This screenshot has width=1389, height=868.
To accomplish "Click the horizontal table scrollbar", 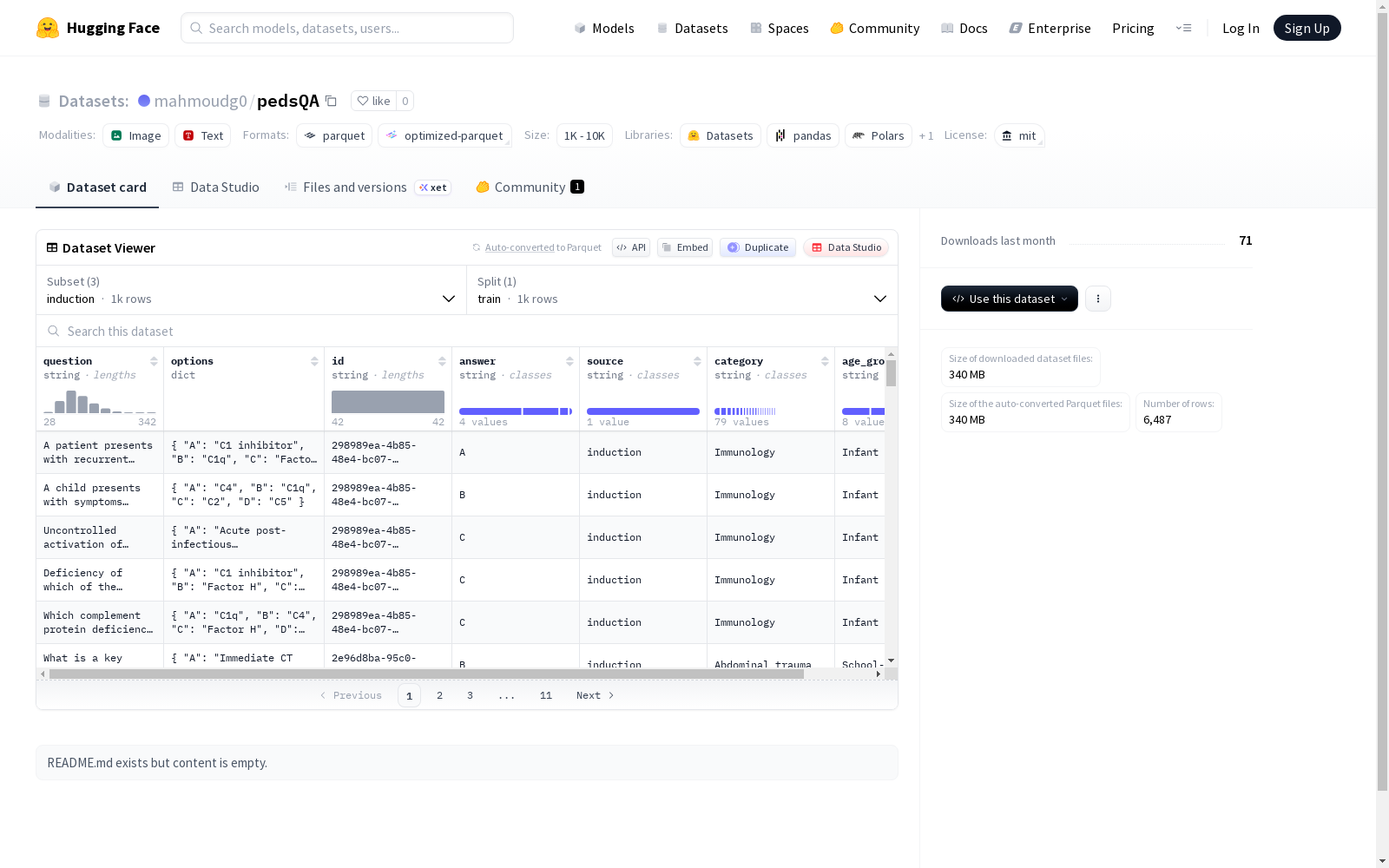I will [426, 674].
